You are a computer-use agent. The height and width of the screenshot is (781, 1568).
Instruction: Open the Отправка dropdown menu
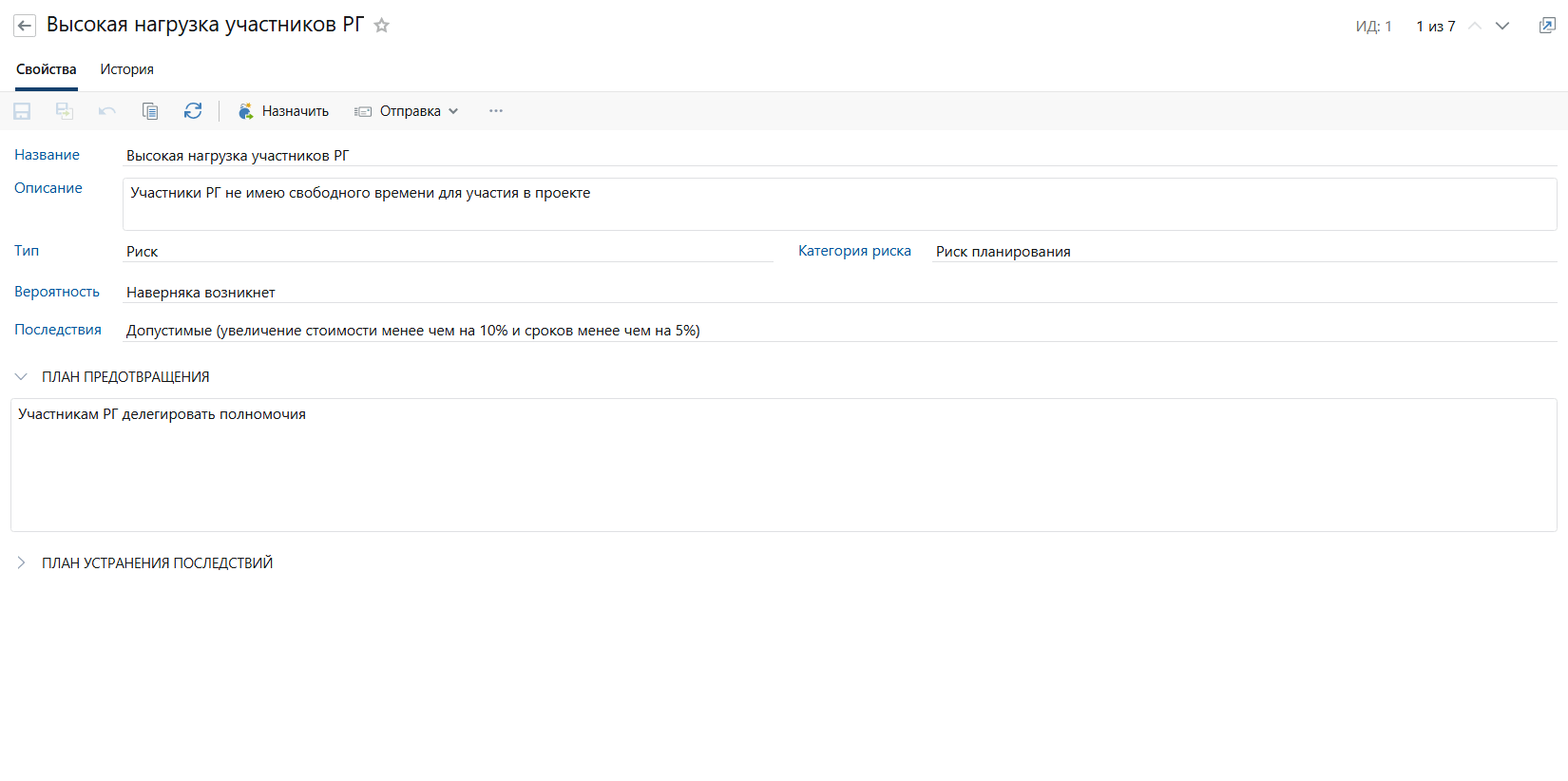pos(407,111)
